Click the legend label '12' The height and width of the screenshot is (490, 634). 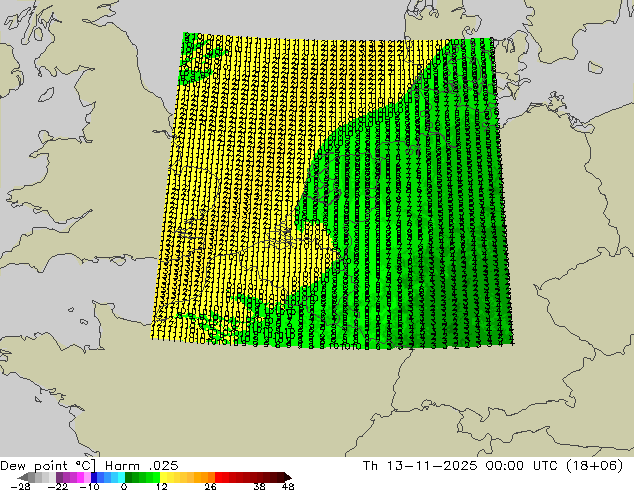(162, 486)
